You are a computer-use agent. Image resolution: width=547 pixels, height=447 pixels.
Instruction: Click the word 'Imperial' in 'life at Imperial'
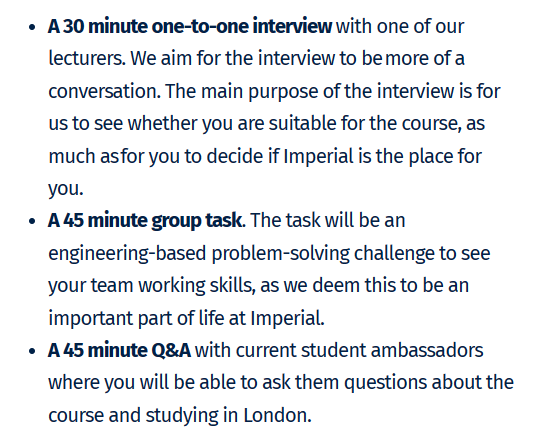(x=285, y=318)
